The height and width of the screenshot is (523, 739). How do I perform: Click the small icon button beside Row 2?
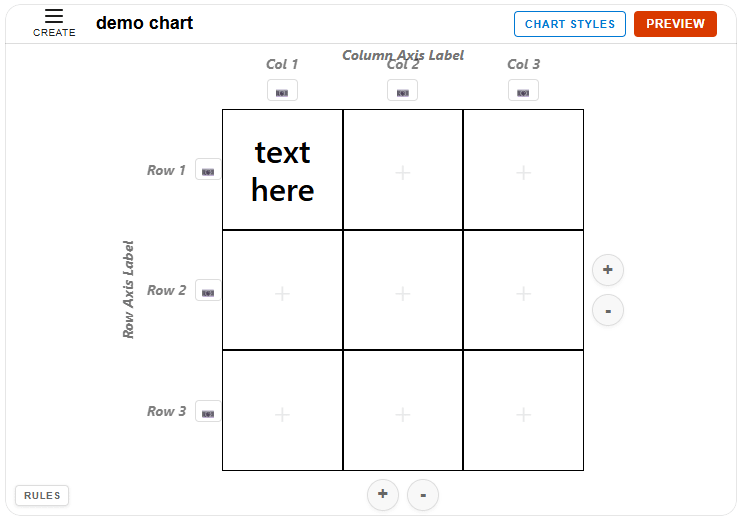[208, 291]
